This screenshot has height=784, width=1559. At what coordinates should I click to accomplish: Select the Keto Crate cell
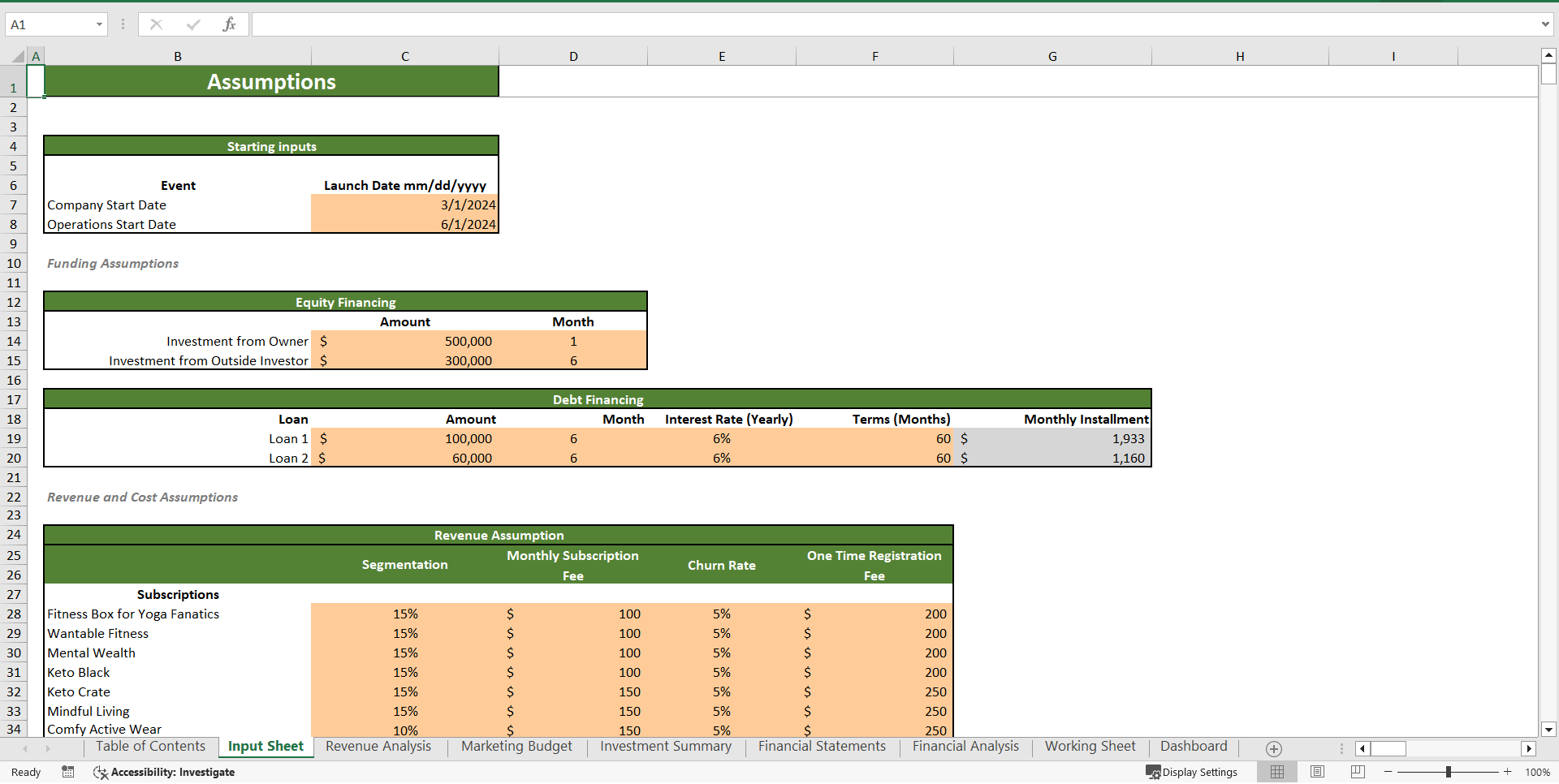[x=178, y=691]
